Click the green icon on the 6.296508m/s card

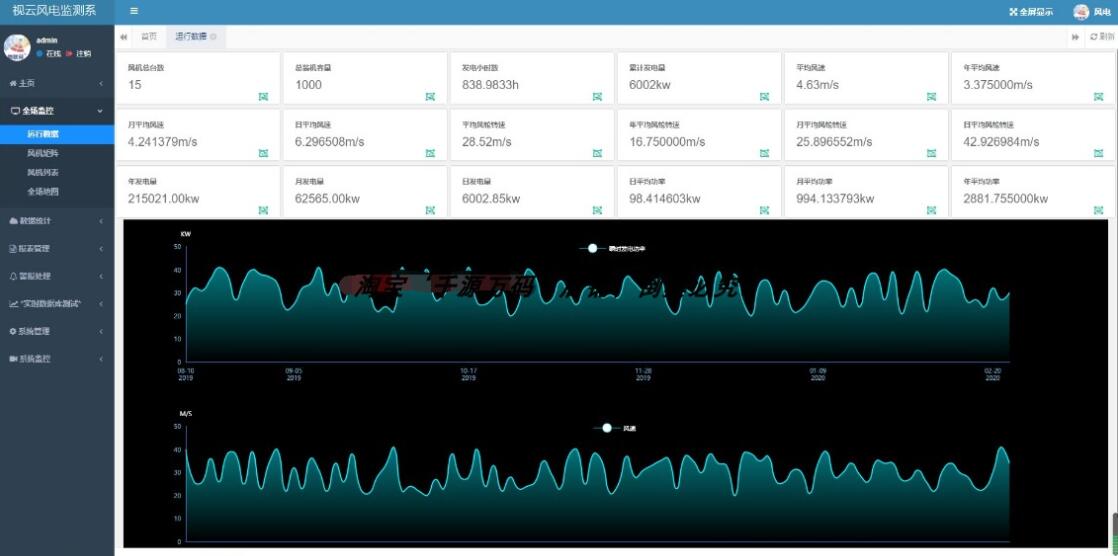(430, 153)
